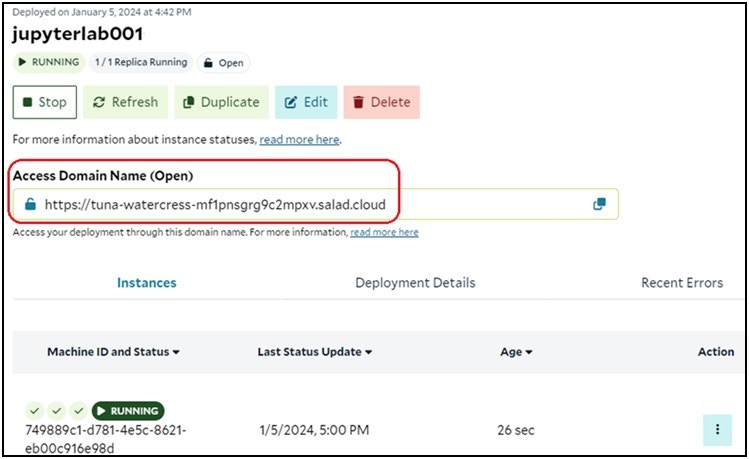Click the 26 sec age value
The width and height of the screenshot is (749, 459).
516,430
